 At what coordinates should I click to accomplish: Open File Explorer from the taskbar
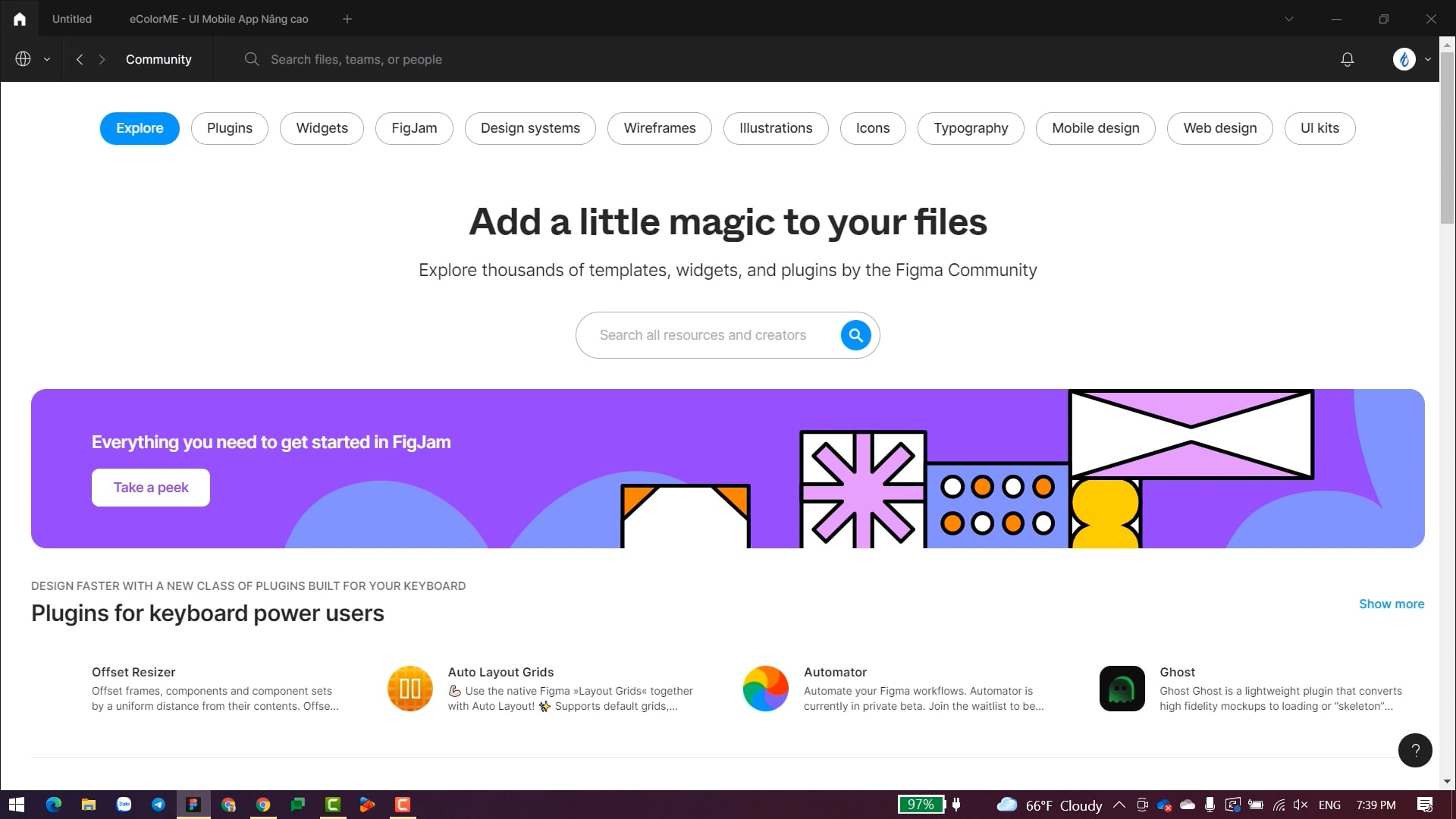(89, 805)
